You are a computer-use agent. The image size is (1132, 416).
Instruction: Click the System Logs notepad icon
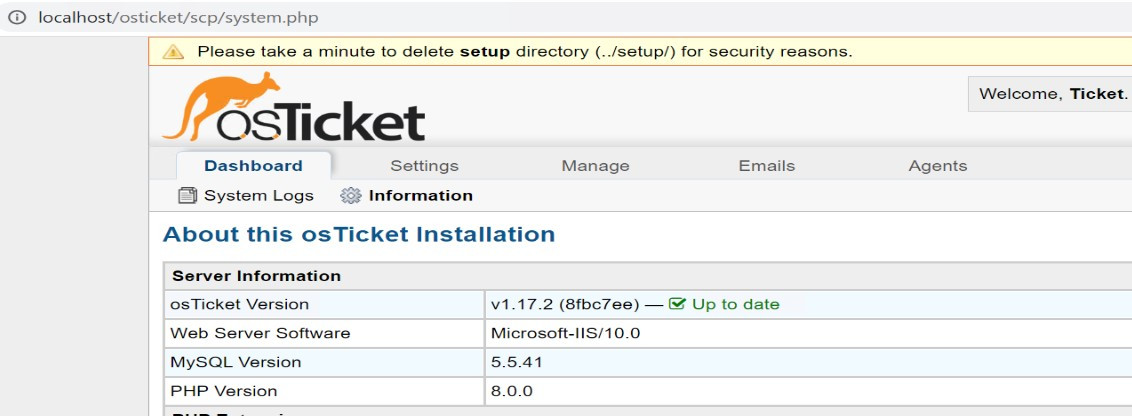(x=187, y=196)
